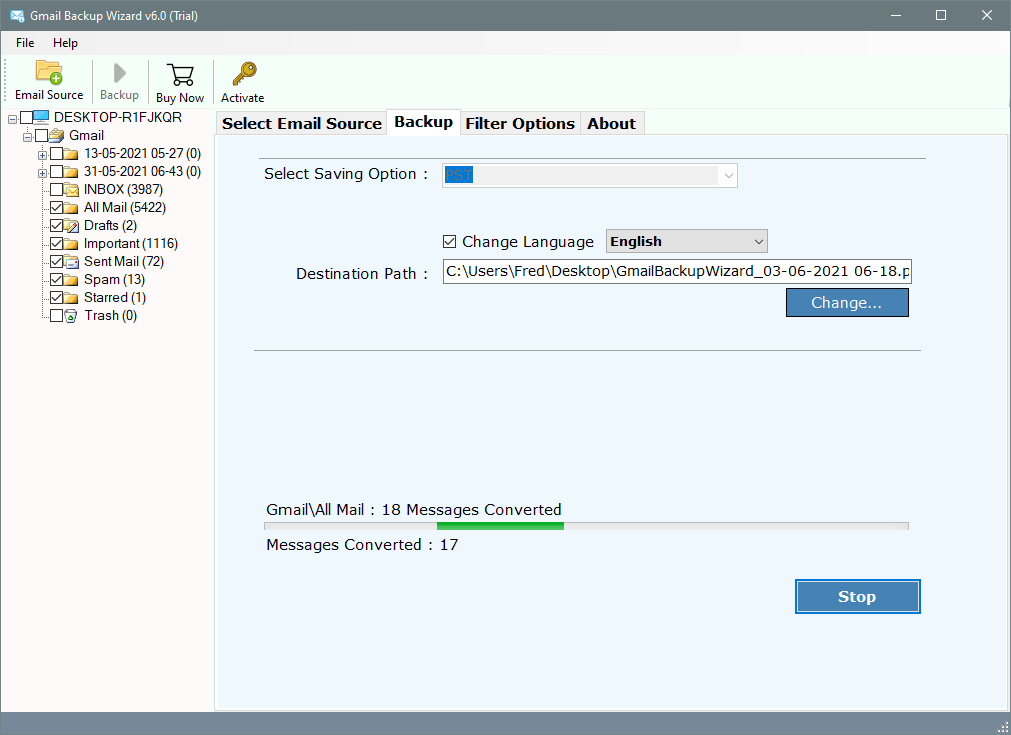The width and height of the screenshot is (1011, 735).
Task: Open the Help menu
Action: (x=65, y=43)
